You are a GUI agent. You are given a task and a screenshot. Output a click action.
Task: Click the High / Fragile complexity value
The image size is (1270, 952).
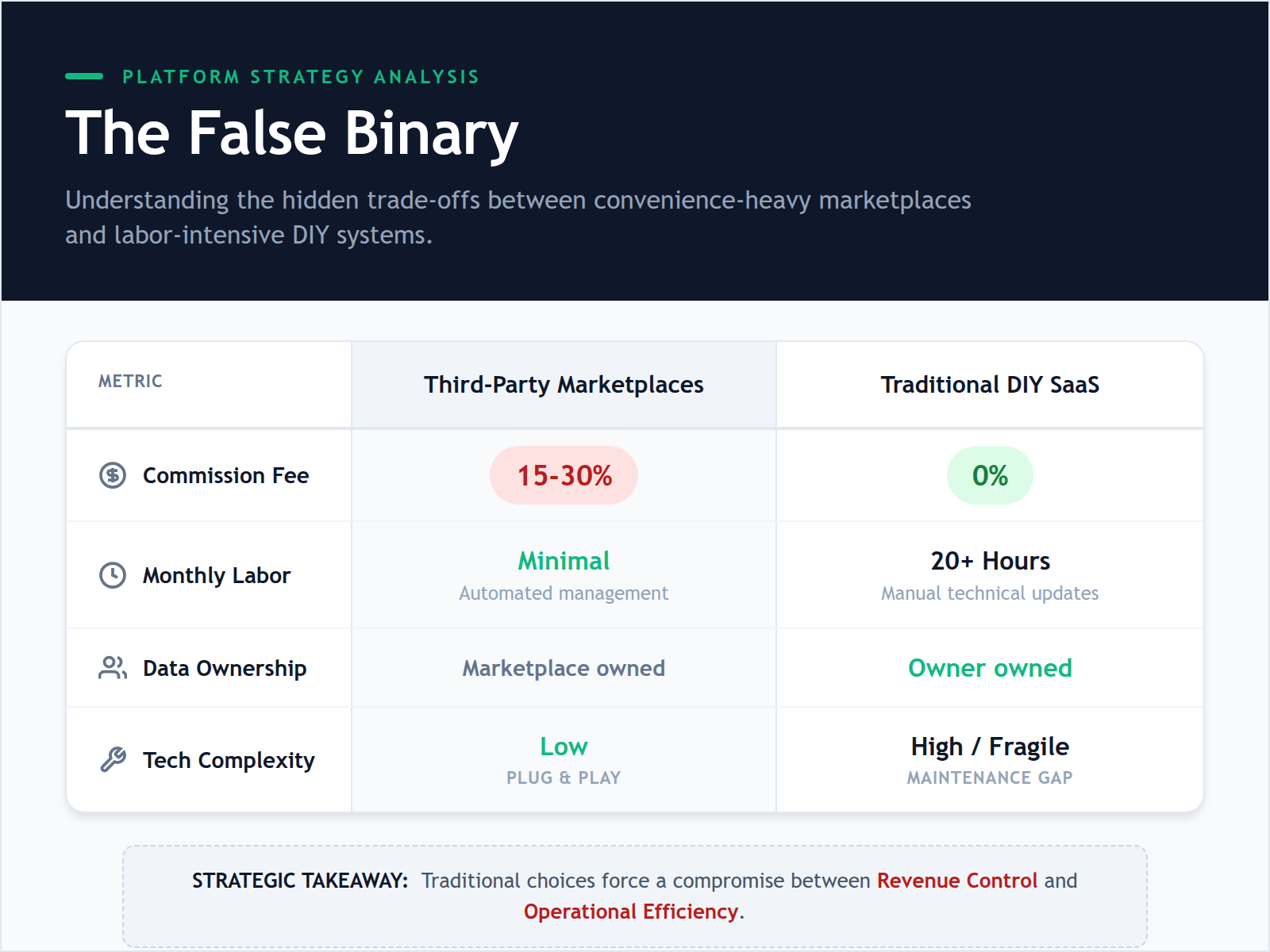(x=990, y=747)
